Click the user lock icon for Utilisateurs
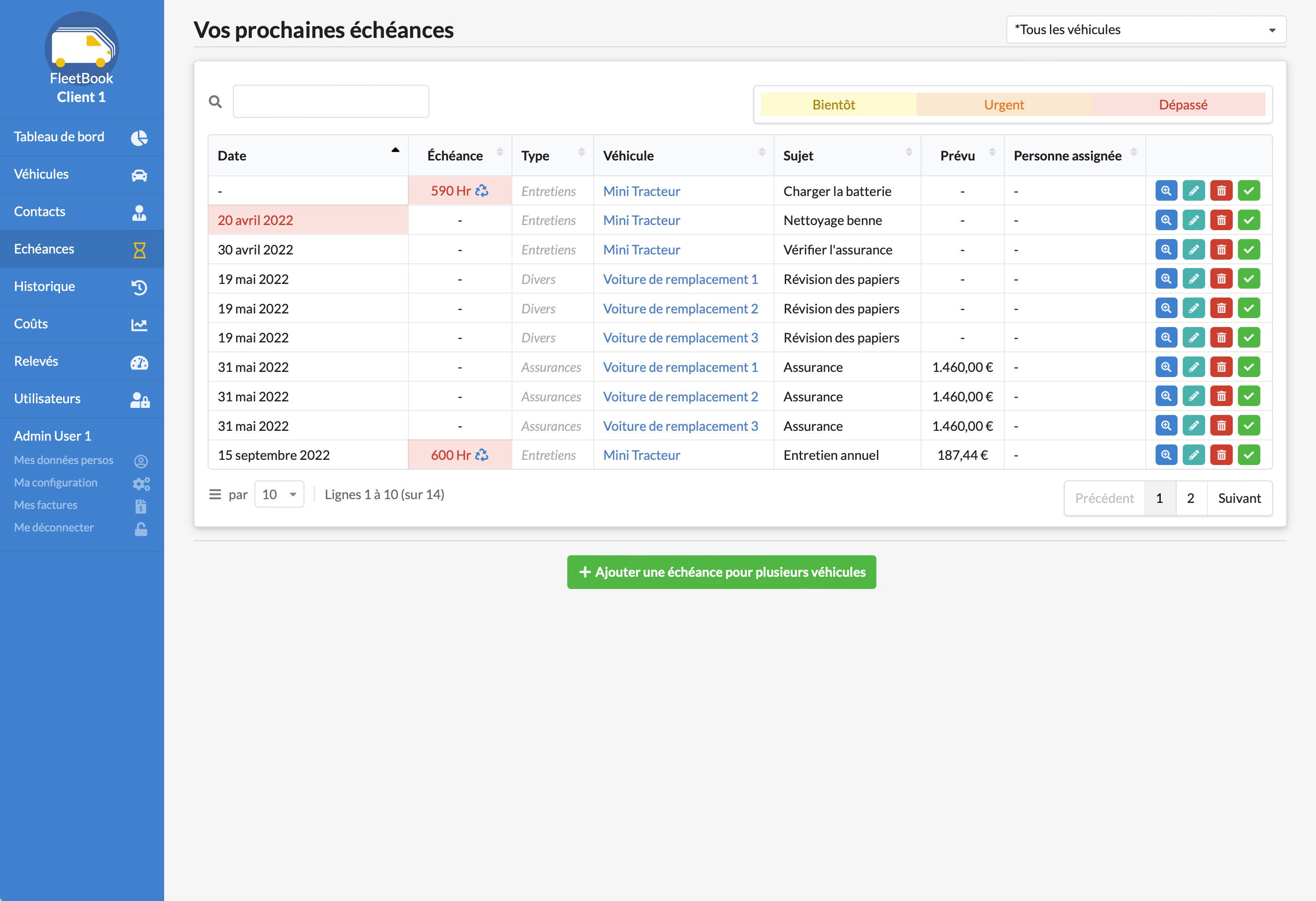 (x=140, y=400)
